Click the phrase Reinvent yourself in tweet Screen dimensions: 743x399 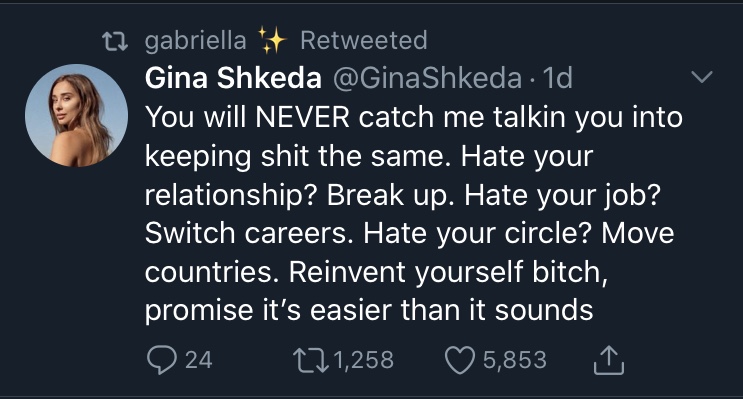pos(406,272)
